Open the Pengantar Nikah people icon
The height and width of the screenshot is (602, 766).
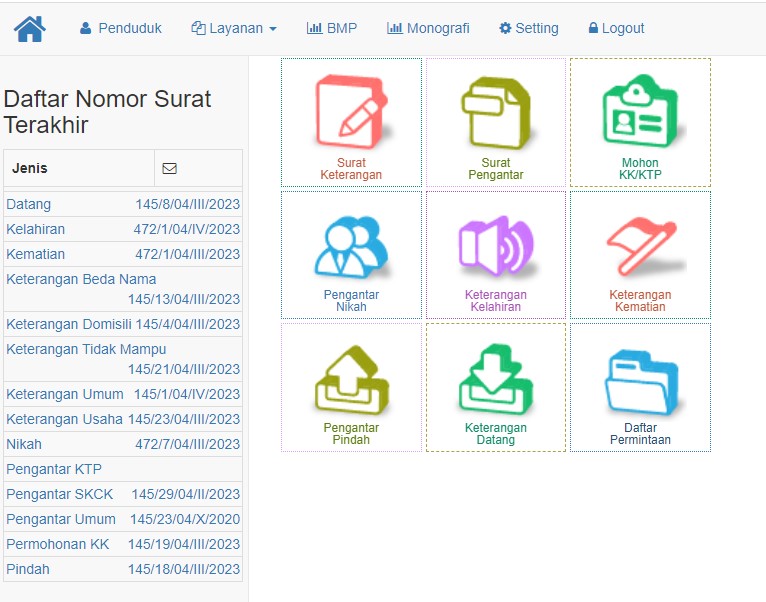click(x=351, y=245)
